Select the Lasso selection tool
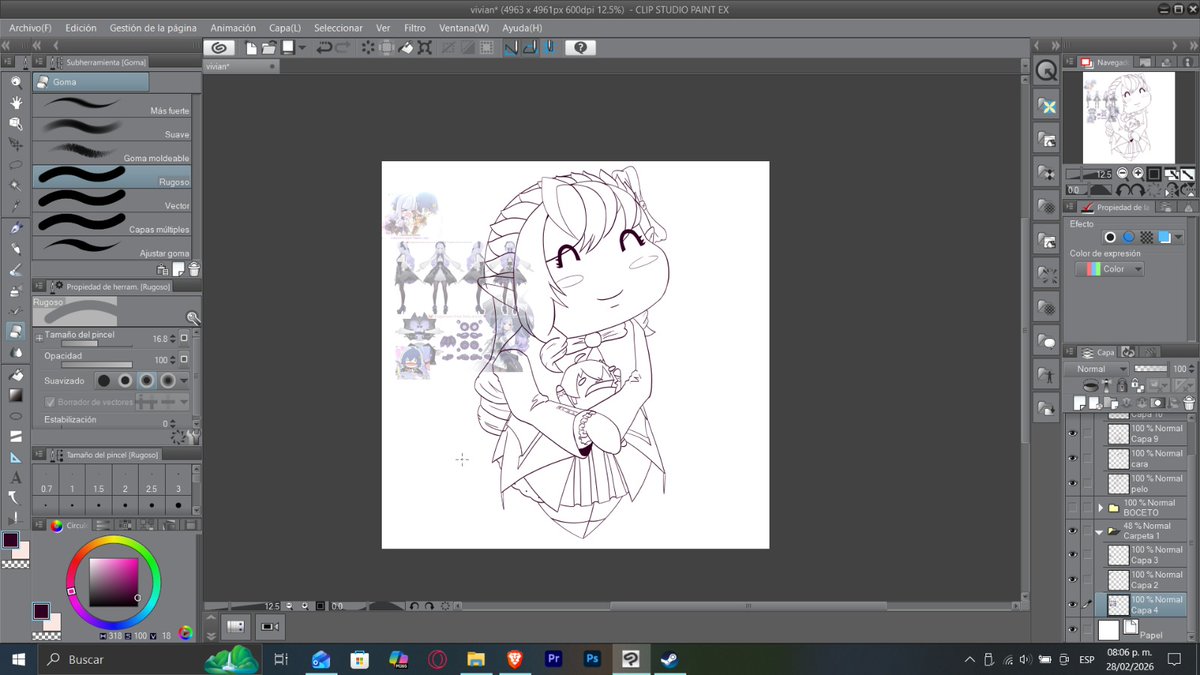Viewport: 1200px width, 675px height. (16, 165)
